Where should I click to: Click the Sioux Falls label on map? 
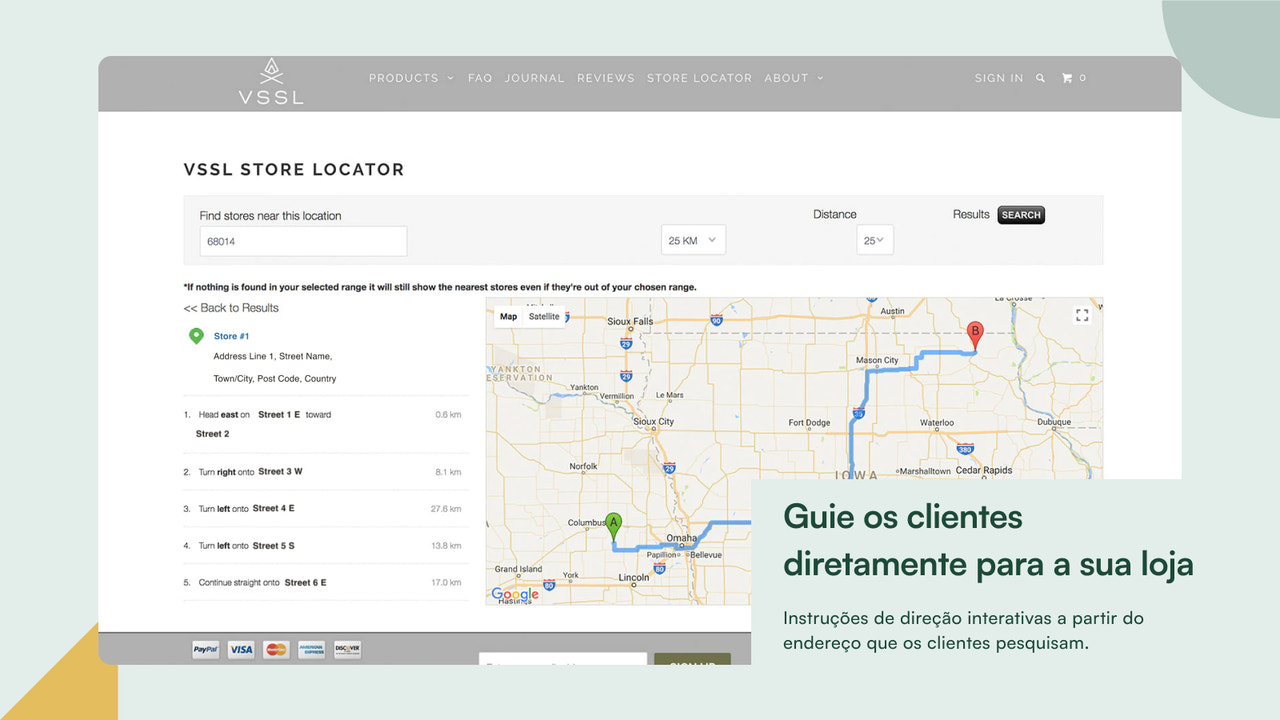tap(630, 322)
